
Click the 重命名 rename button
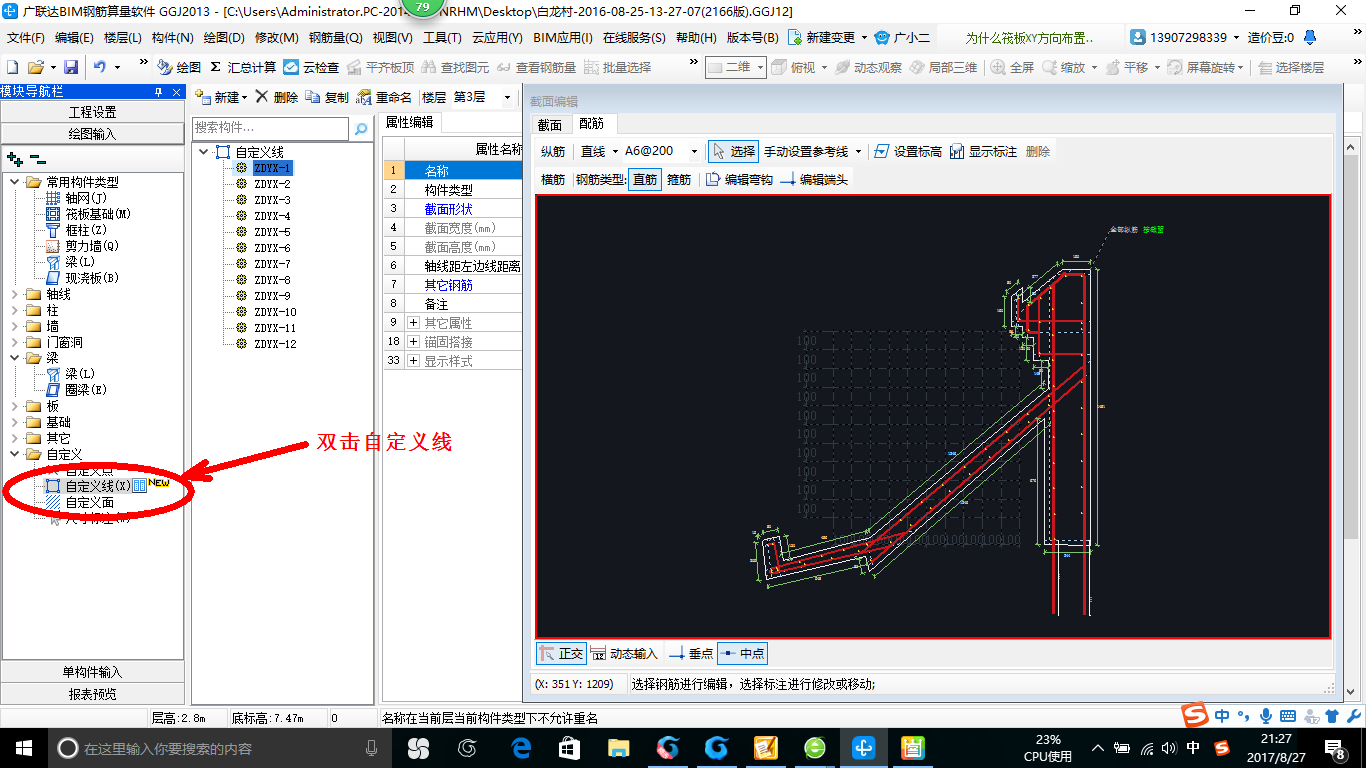384,97
